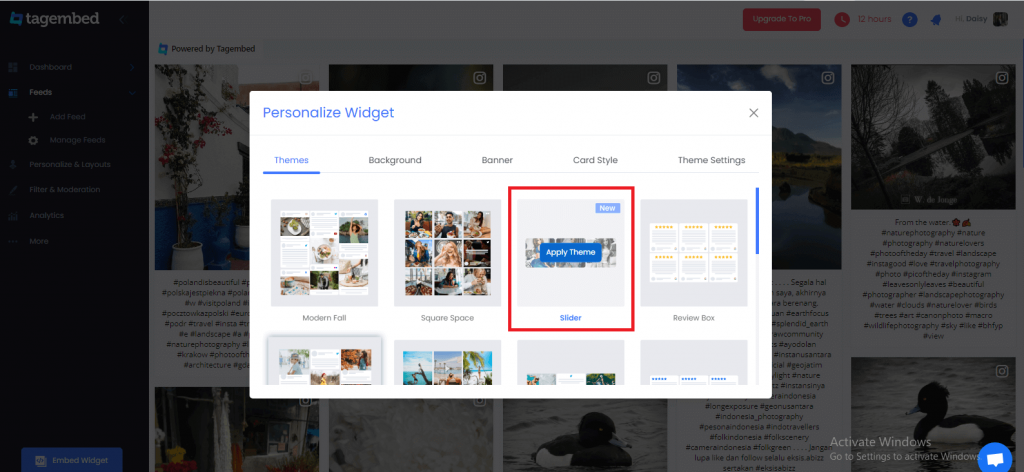The height and width of the screenshot is (472, 1024).
Task: Click the Tagembed logo in sidebar
Action: (x=54, y=19)
